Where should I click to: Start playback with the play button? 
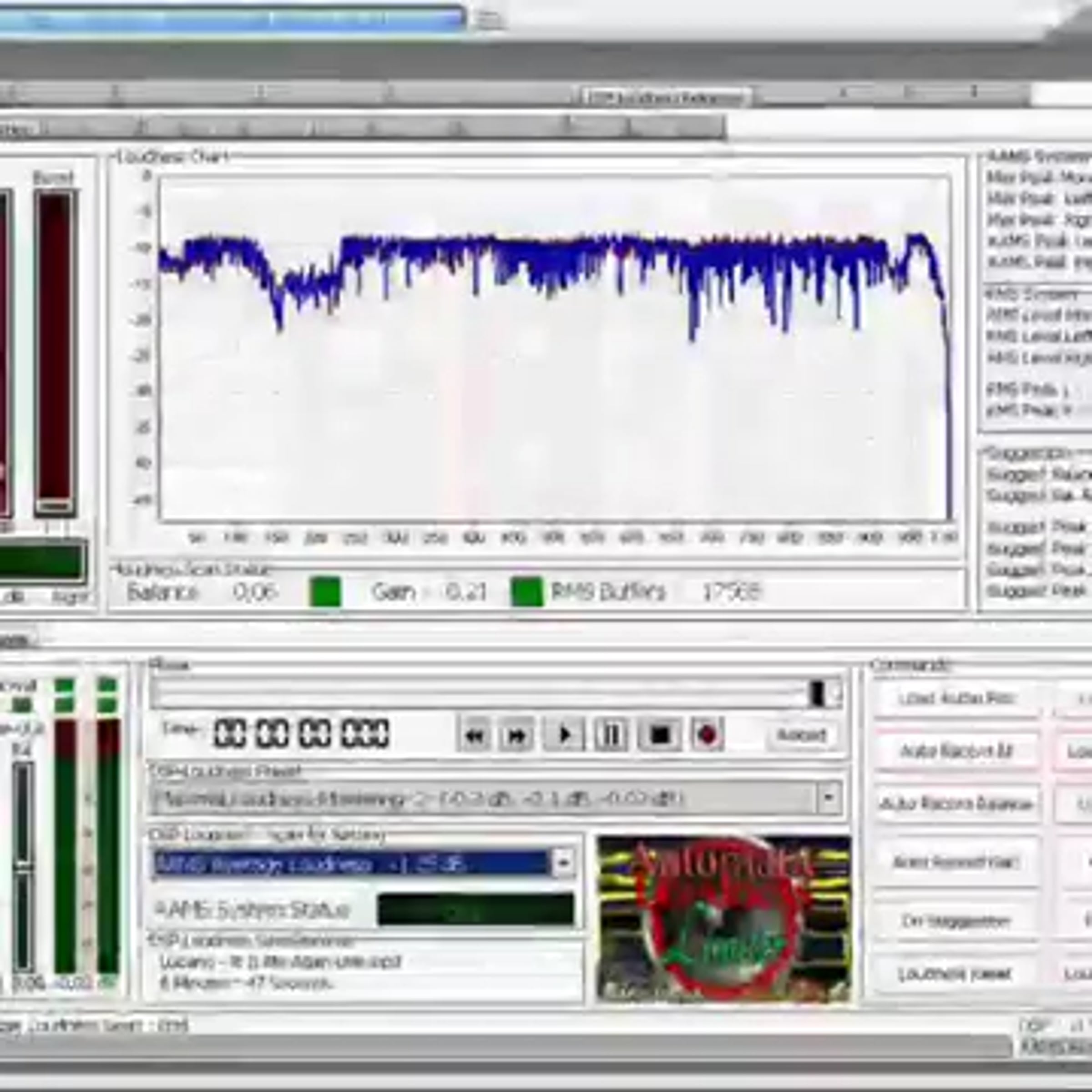[564, 735]
